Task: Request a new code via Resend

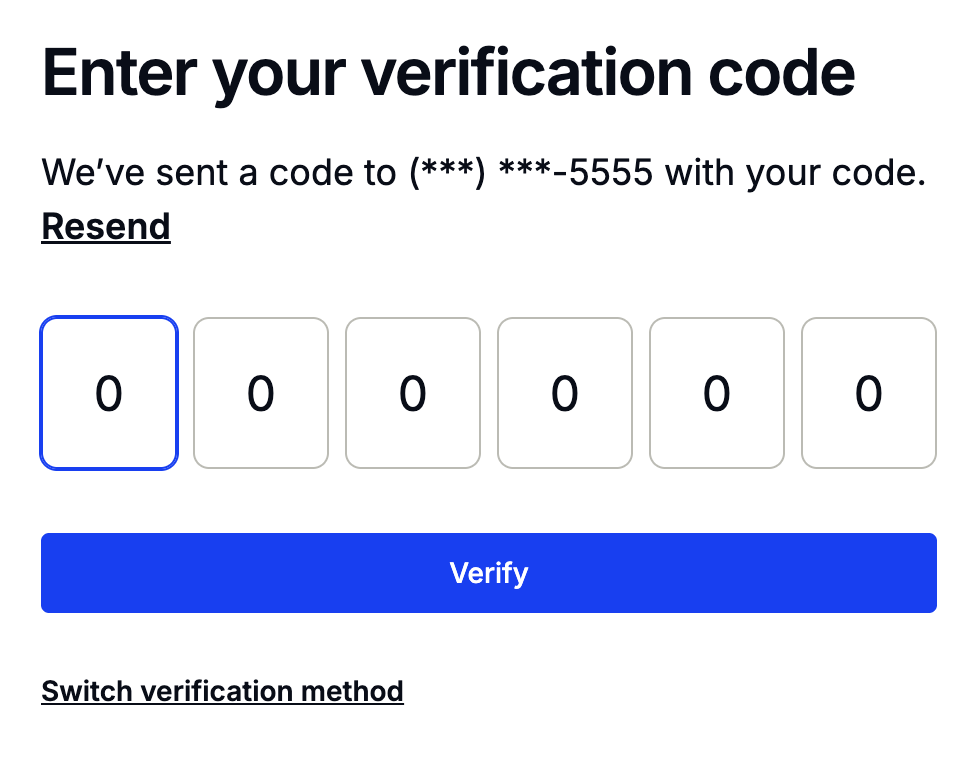Action: point(106,227)
